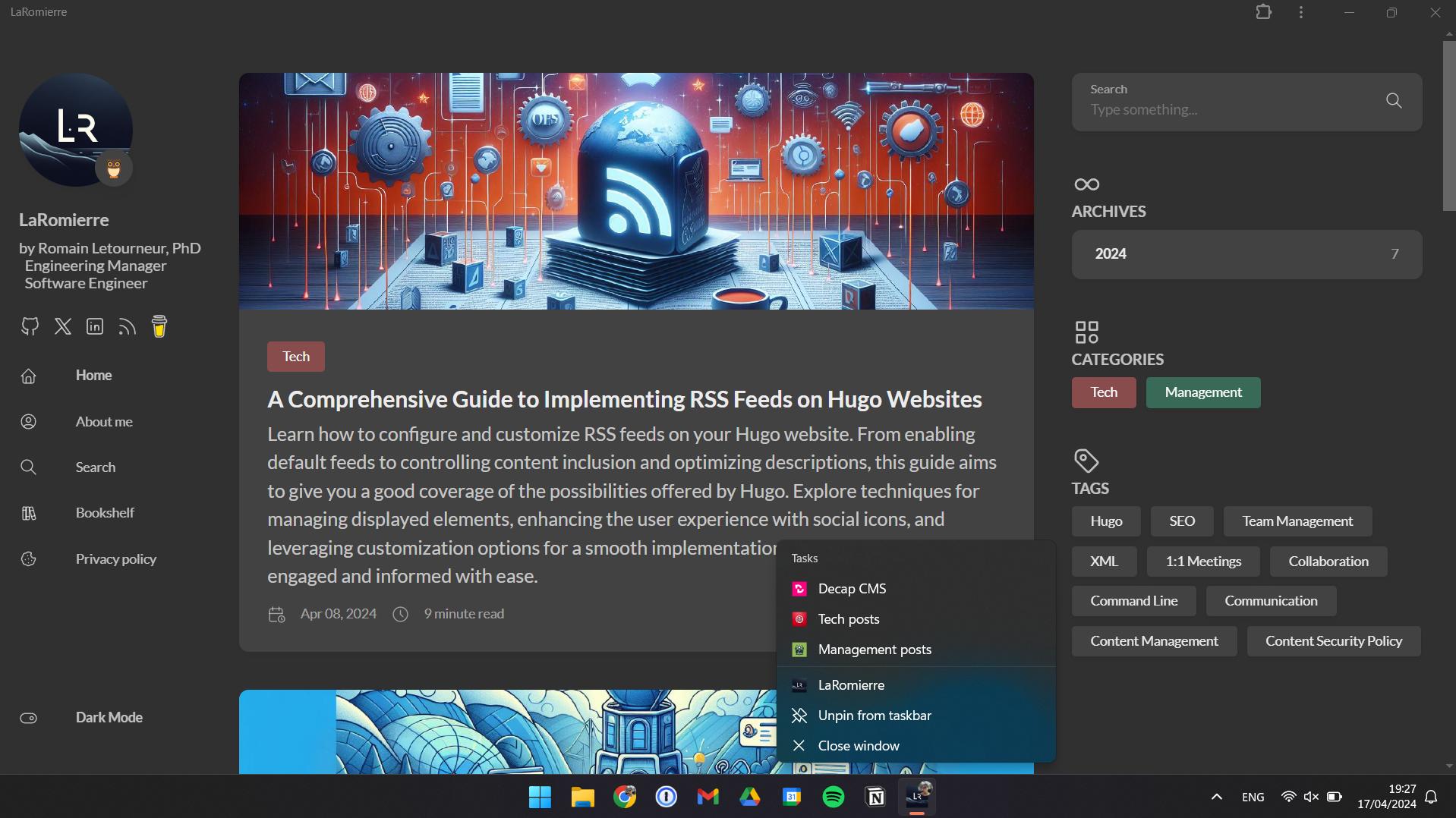Click the Tech label on article card
This screenshot has width=1456, height=818.
tap(296, 357)
